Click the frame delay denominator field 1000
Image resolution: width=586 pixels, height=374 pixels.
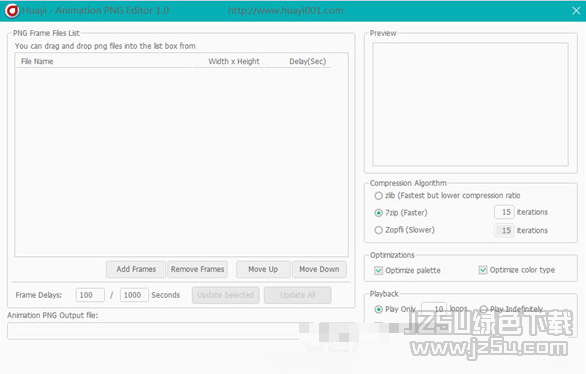(134, 295)
